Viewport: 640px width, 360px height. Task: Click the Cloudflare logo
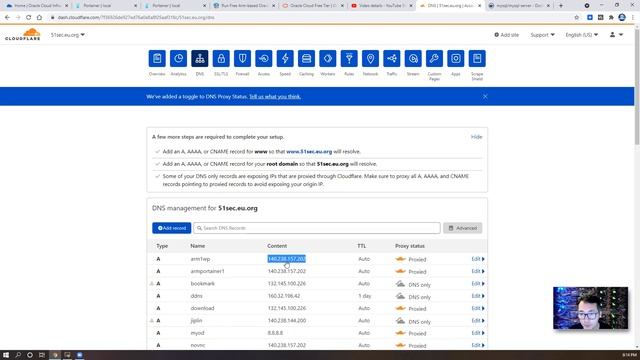[23, 35]
